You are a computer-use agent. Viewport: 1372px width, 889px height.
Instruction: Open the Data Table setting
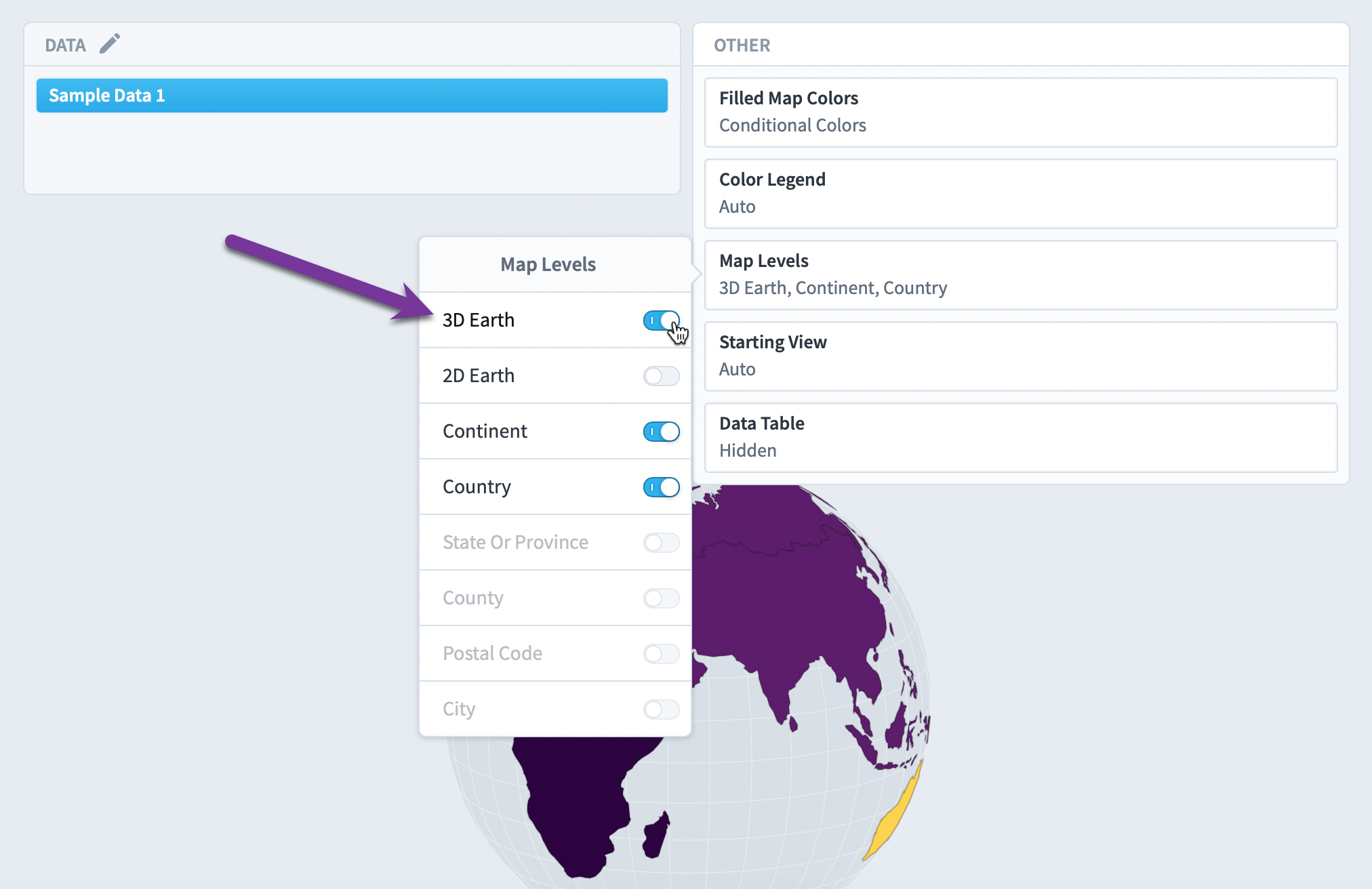tap(1021, 438)
